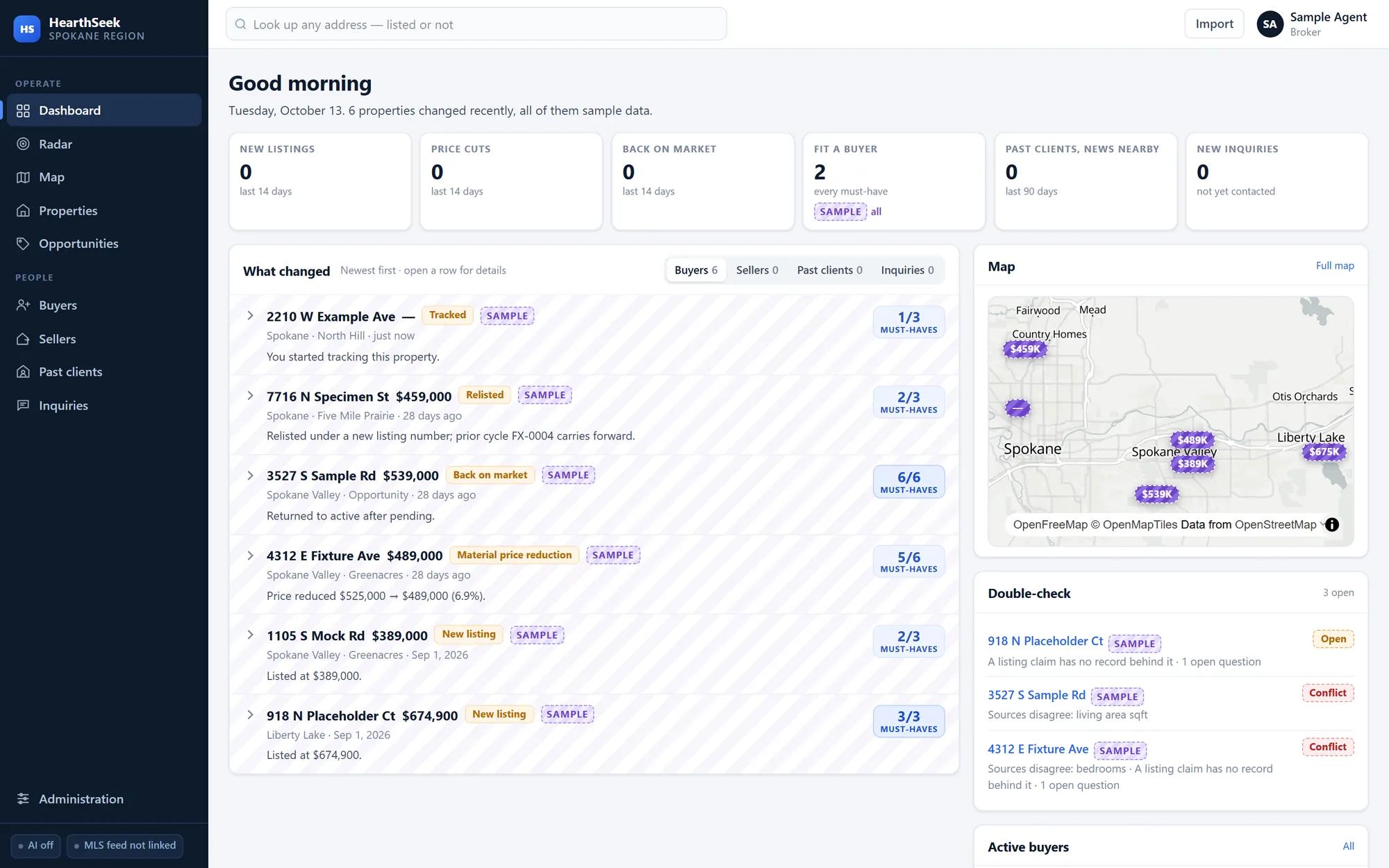Click the AI off status pill
Screen dimensions: 1389x868
[35, 845]
